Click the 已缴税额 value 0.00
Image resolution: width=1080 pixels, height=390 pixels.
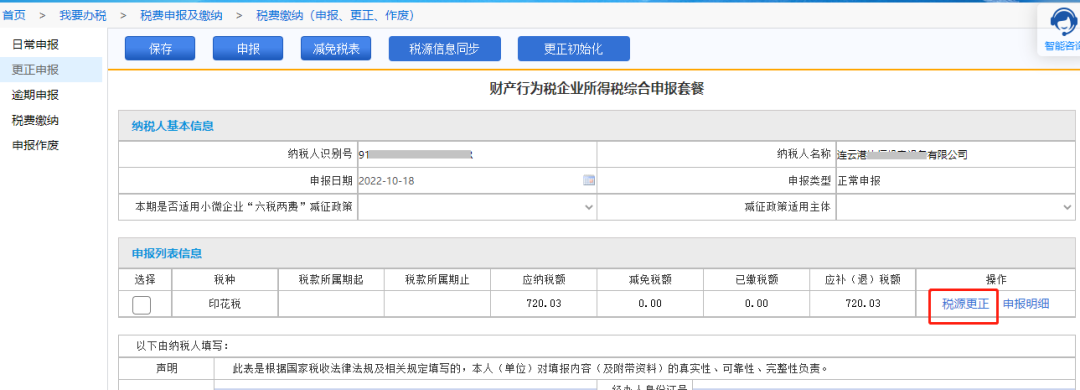756,303
